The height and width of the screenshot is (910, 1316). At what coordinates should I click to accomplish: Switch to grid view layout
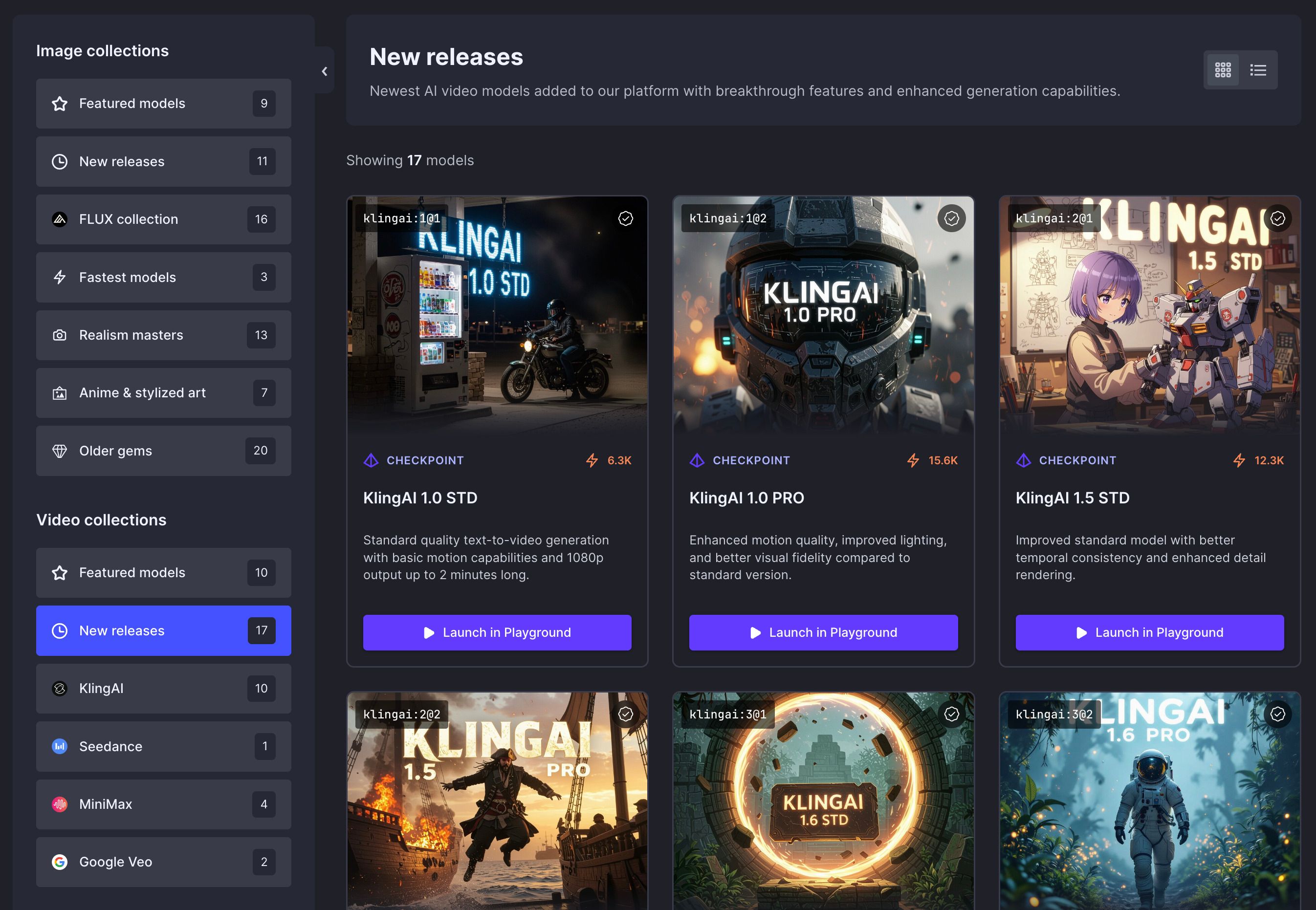[x=1223, y=70]
